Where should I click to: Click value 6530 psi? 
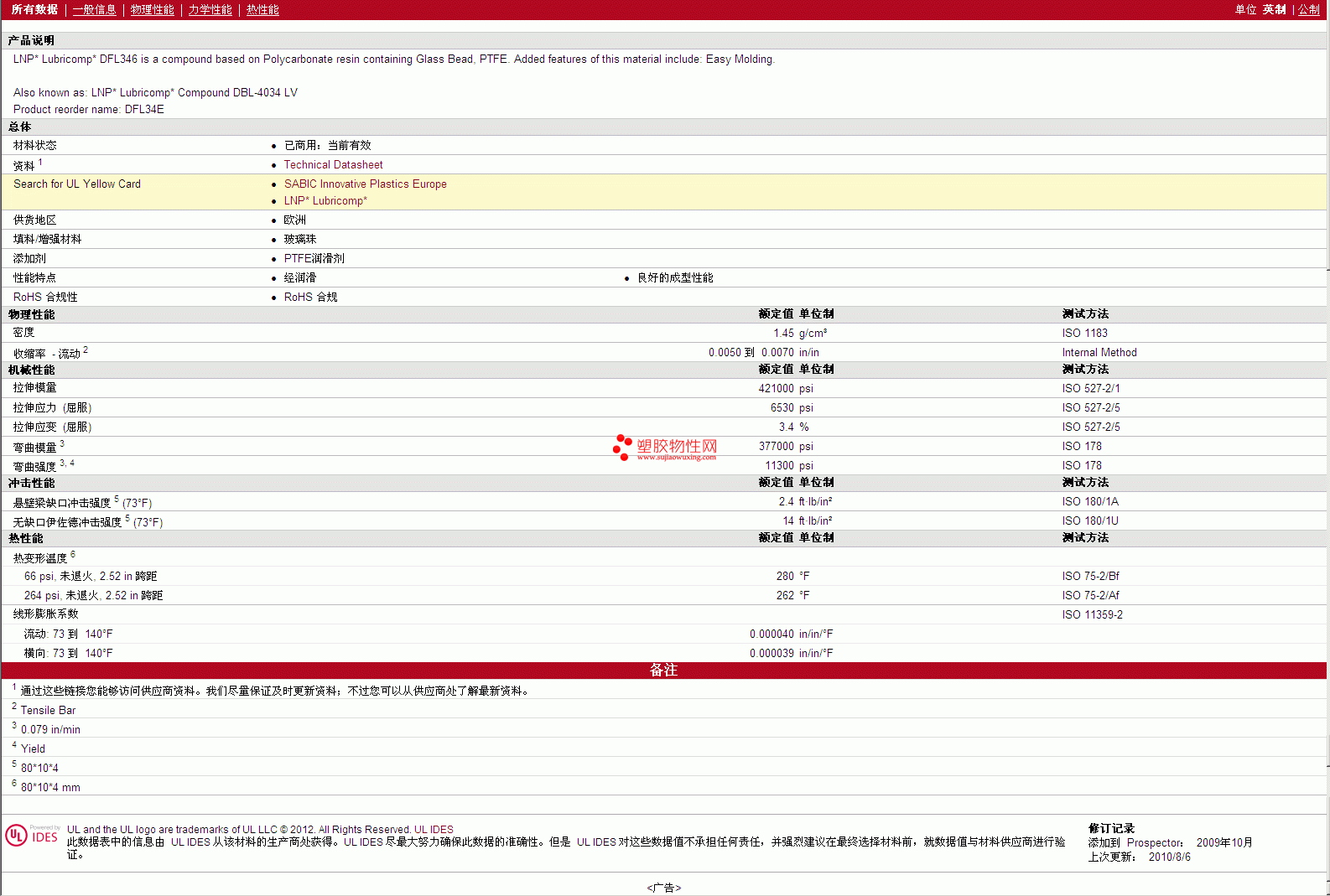click(x=792, y=408)
